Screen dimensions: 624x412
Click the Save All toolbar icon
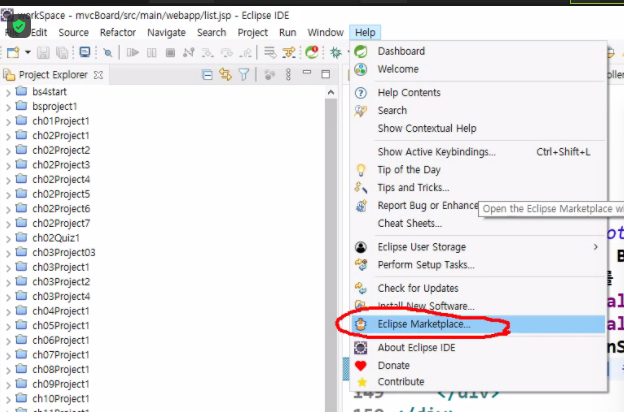(x=62, y=53)
